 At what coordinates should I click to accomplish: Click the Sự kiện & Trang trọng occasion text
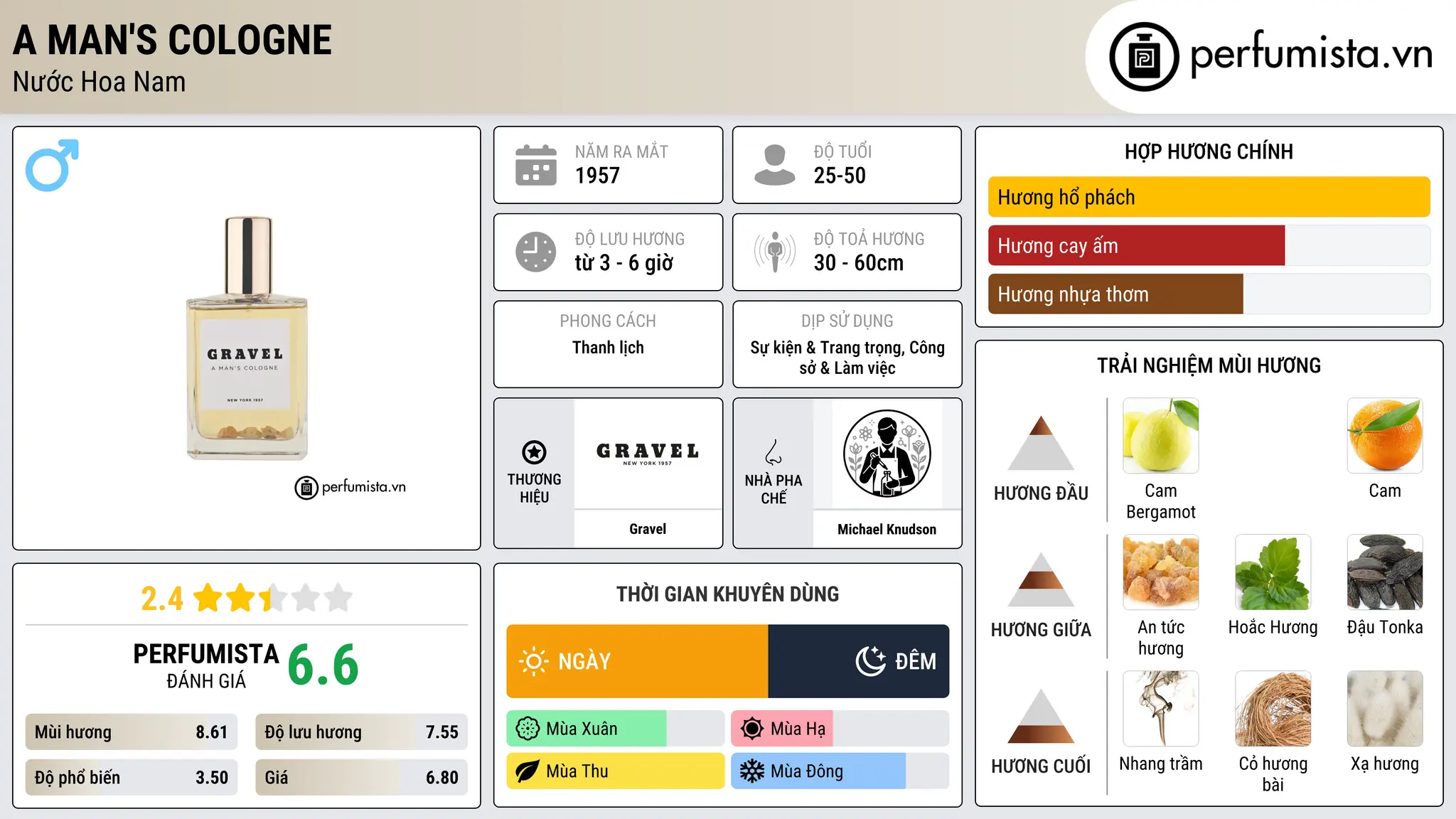pyautogui.click(x=847, y=358)
